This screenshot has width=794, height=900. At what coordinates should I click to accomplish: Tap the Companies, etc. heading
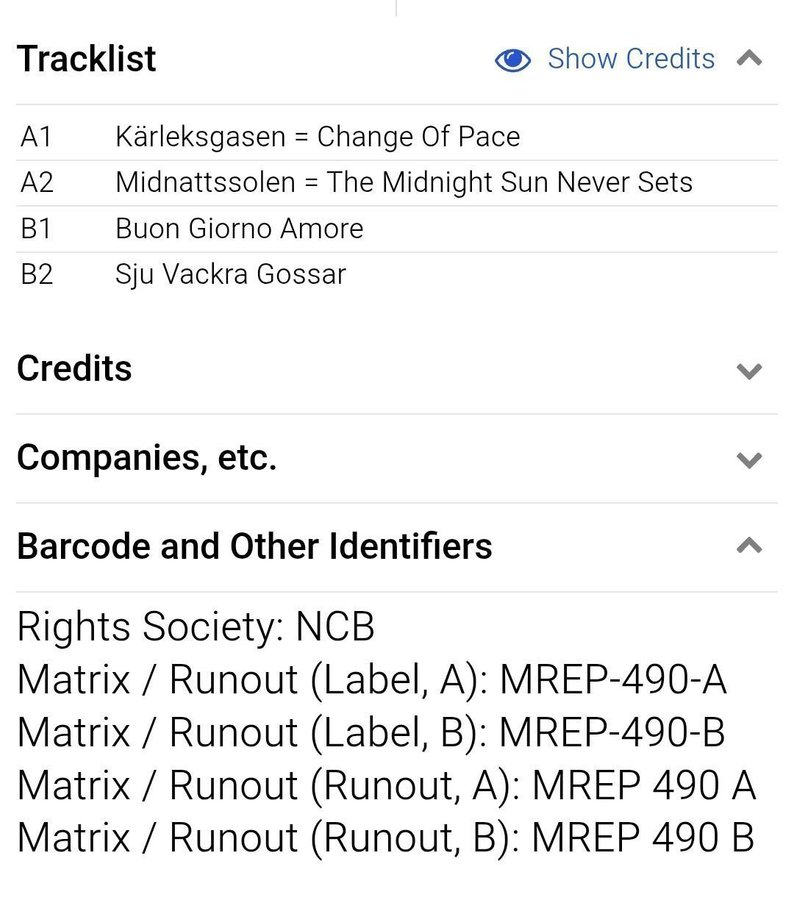point(147,458)
